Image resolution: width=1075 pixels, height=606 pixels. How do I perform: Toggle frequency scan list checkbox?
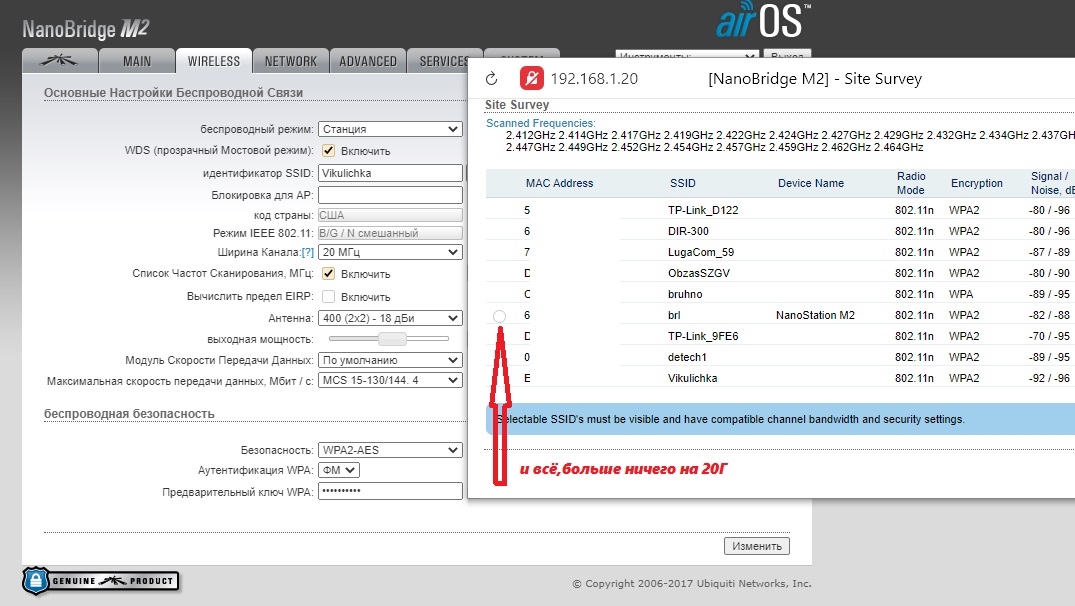pos(328,274)
